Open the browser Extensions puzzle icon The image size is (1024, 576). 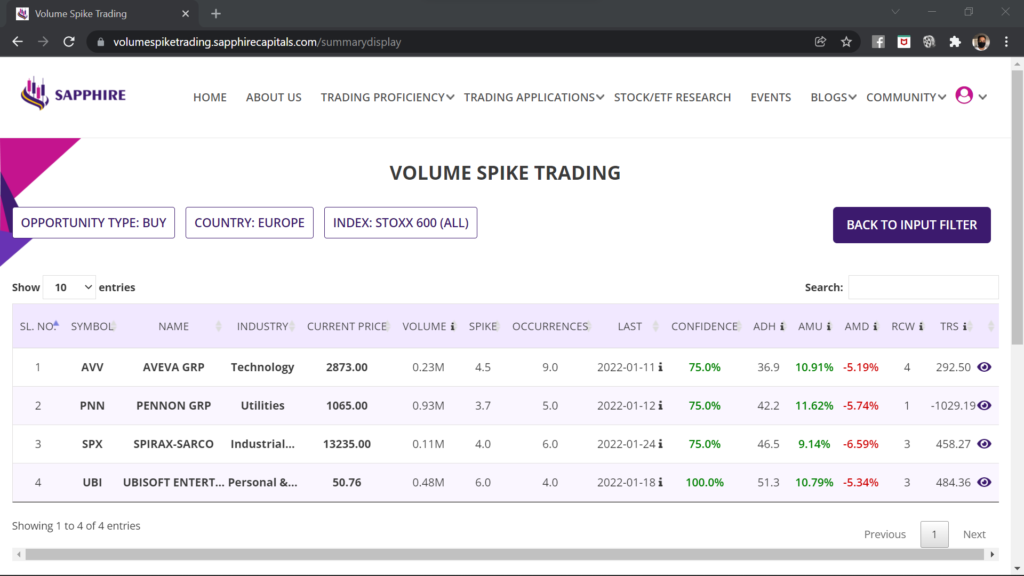tap(954, 42)
